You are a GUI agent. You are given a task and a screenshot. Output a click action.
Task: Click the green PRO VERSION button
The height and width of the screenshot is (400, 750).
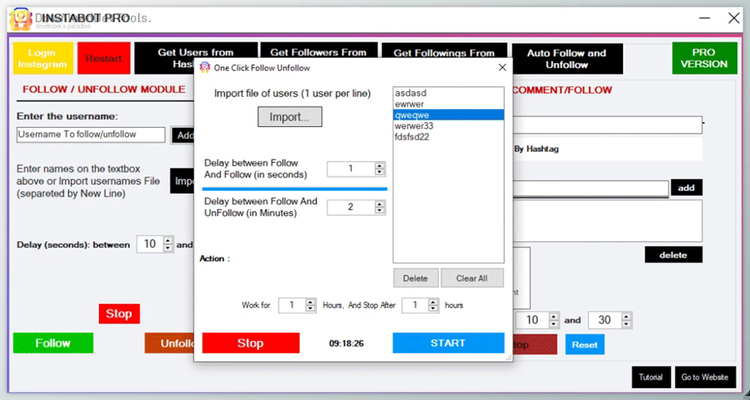pyautogui.click(x=704, y=58)
